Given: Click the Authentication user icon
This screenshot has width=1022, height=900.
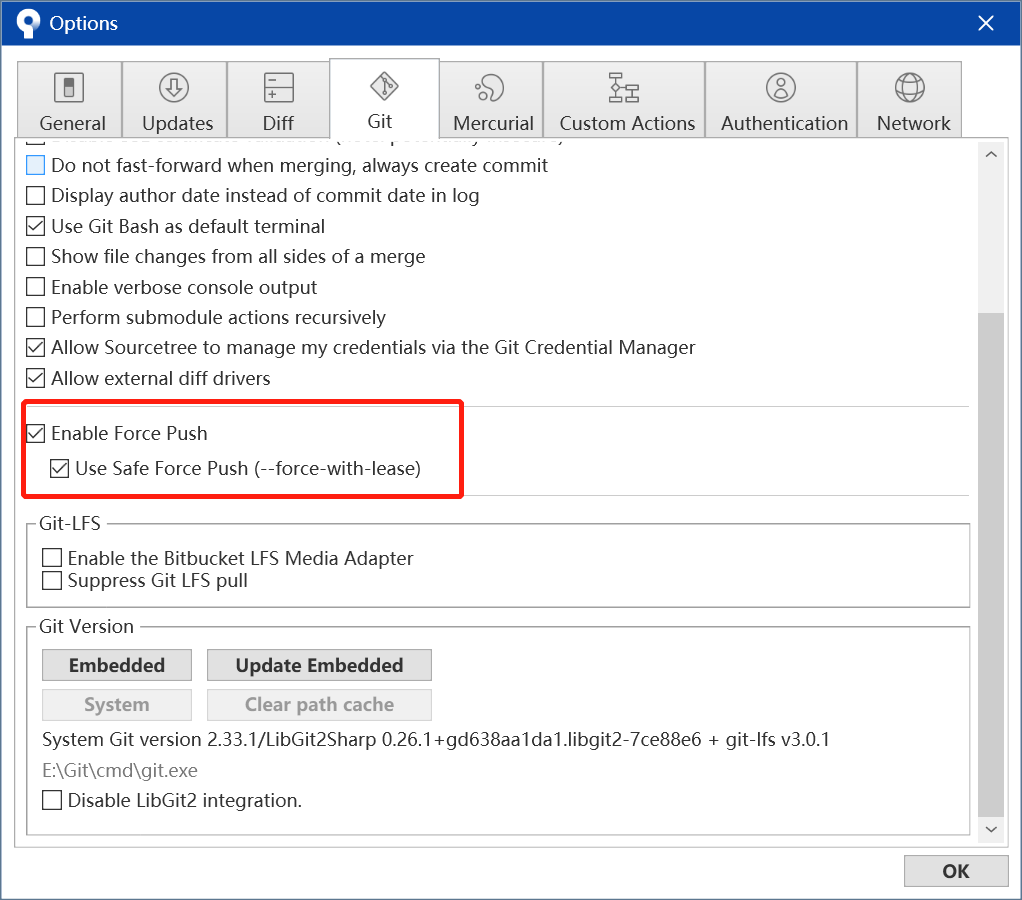Looking at the screenshot, I should click(x=781, y=88).
